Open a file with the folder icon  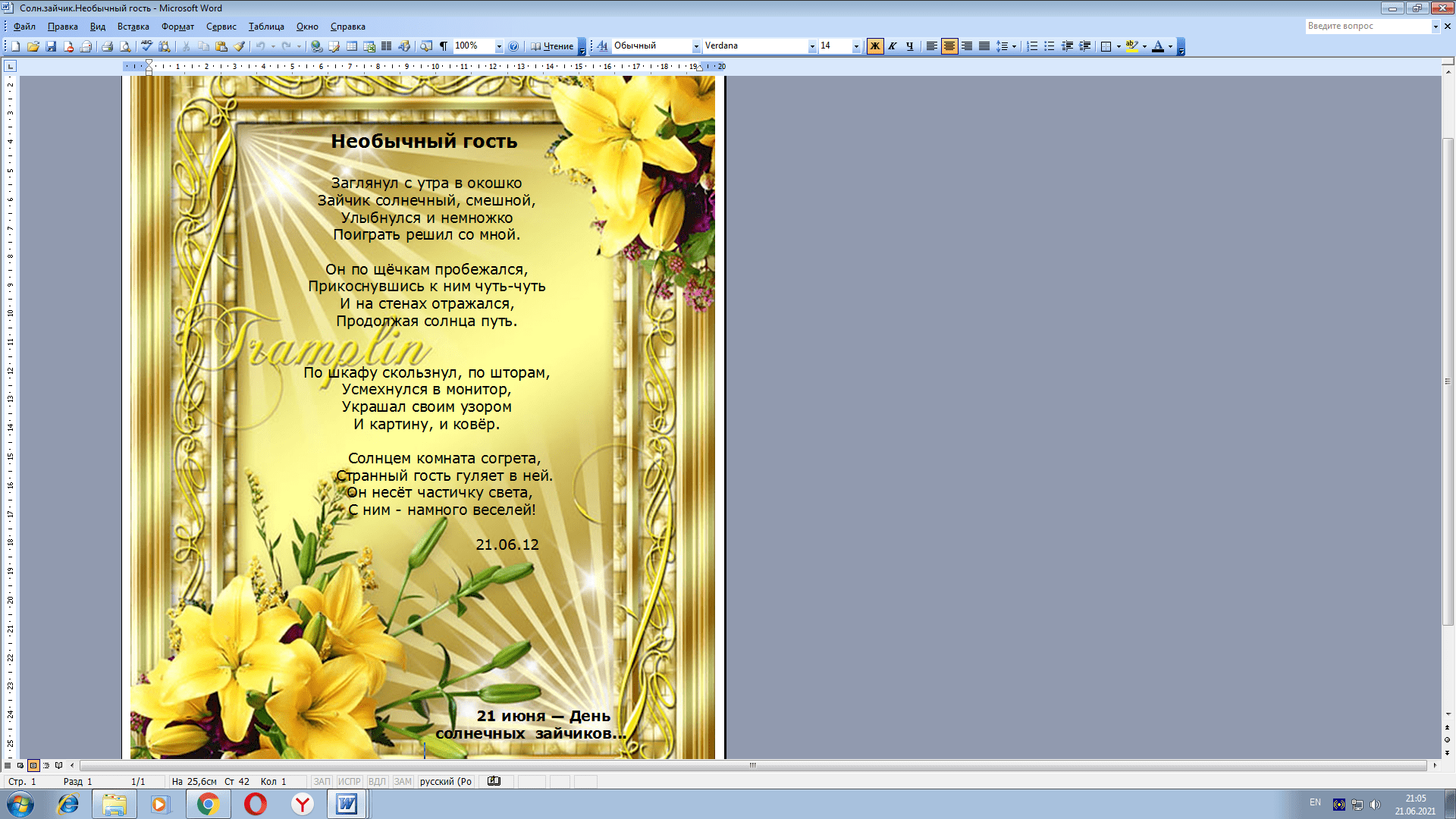click(x=33, y=46)
